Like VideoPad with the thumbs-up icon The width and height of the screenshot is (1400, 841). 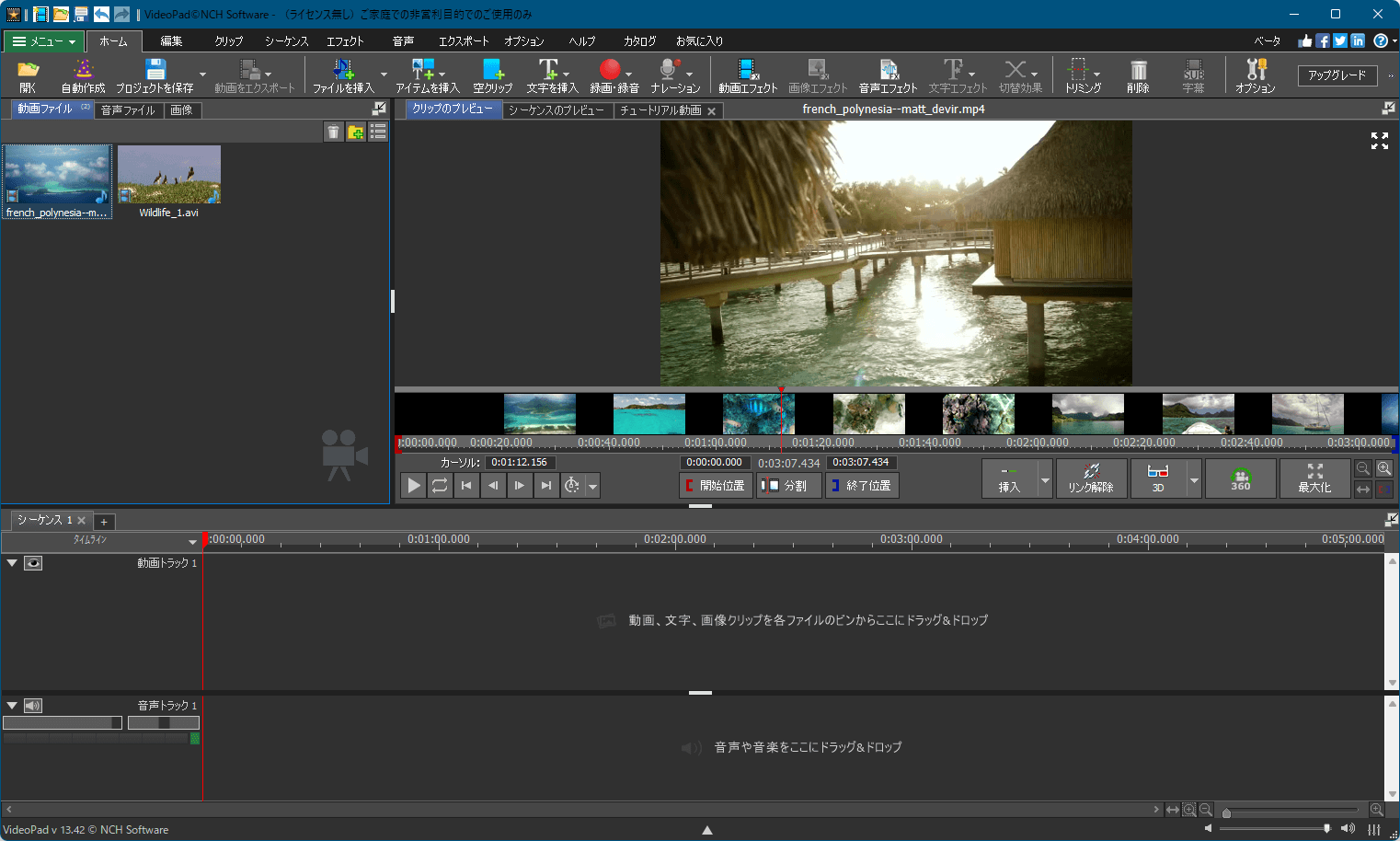1304,40
